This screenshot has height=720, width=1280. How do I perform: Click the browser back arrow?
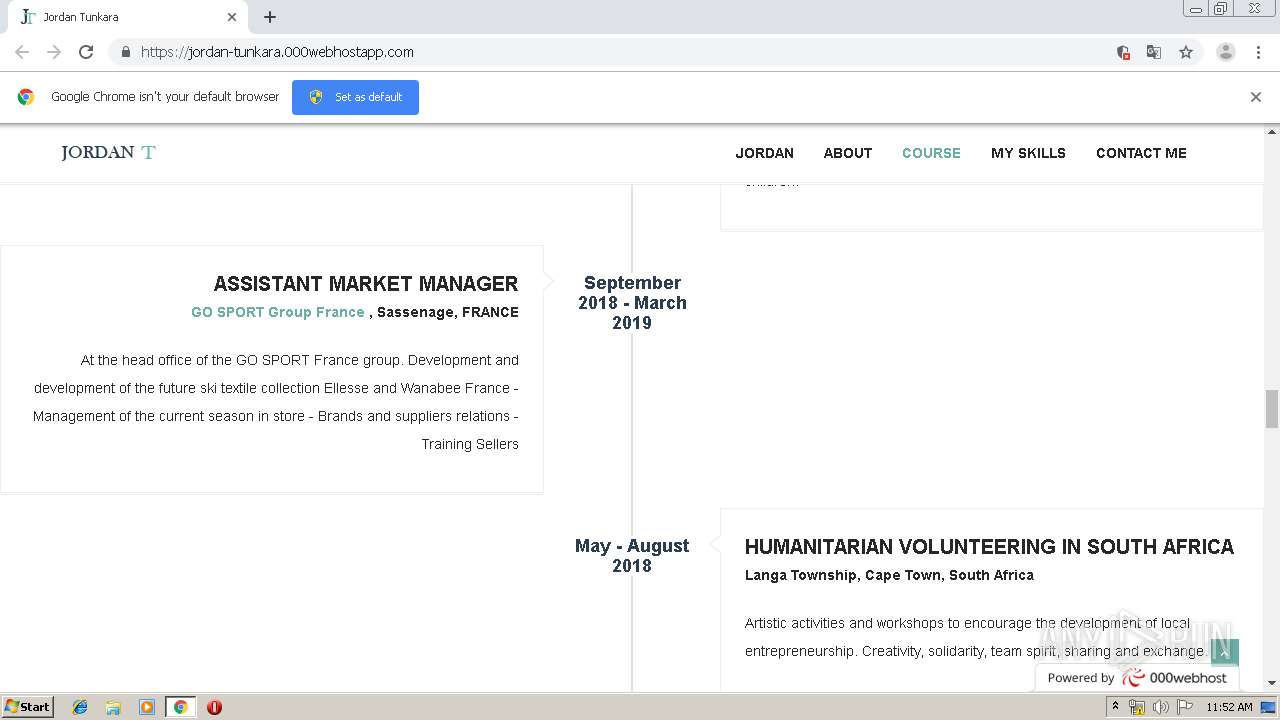click(22, 52)
